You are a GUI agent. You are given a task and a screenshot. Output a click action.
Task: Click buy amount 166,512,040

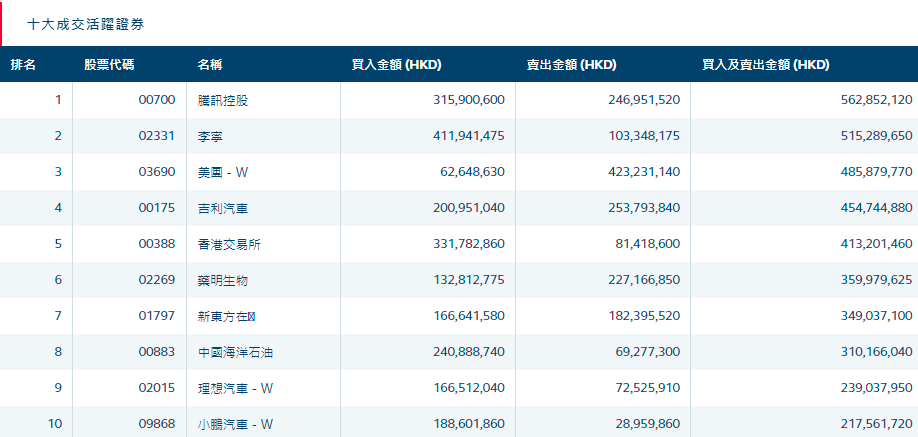pyautogui.click(x=469, y=388)
